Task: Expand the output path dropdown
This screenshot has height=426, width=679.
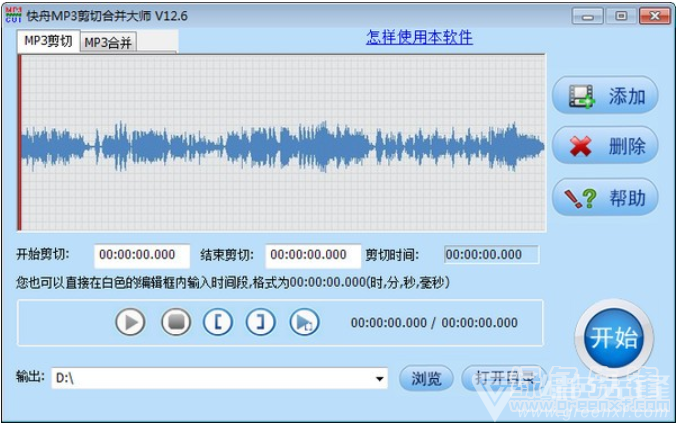Action: [x=379, y=379]
